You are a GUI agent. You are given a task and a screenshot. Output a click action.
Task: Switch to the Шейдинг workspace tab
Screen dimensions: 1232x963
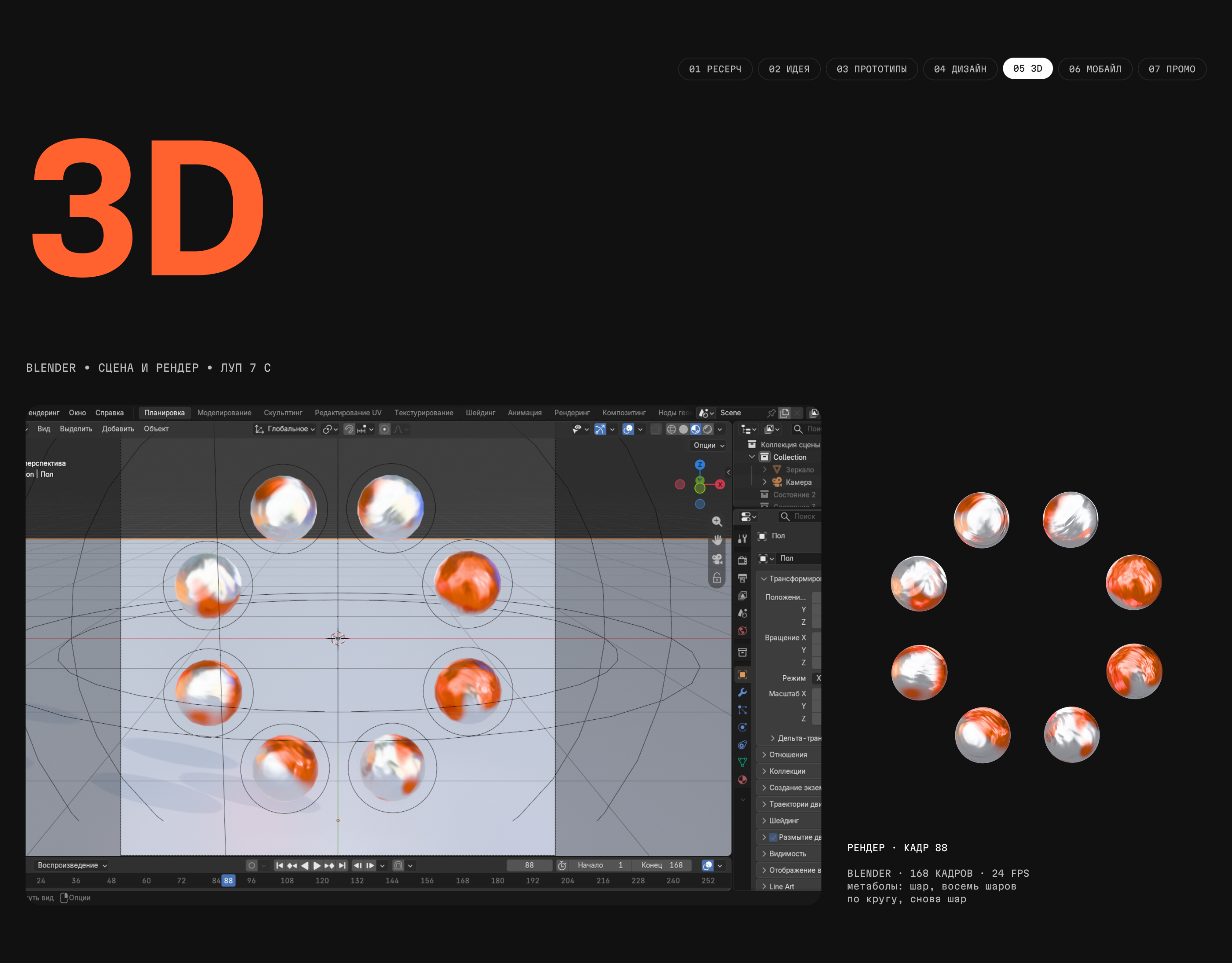[480, 413]
